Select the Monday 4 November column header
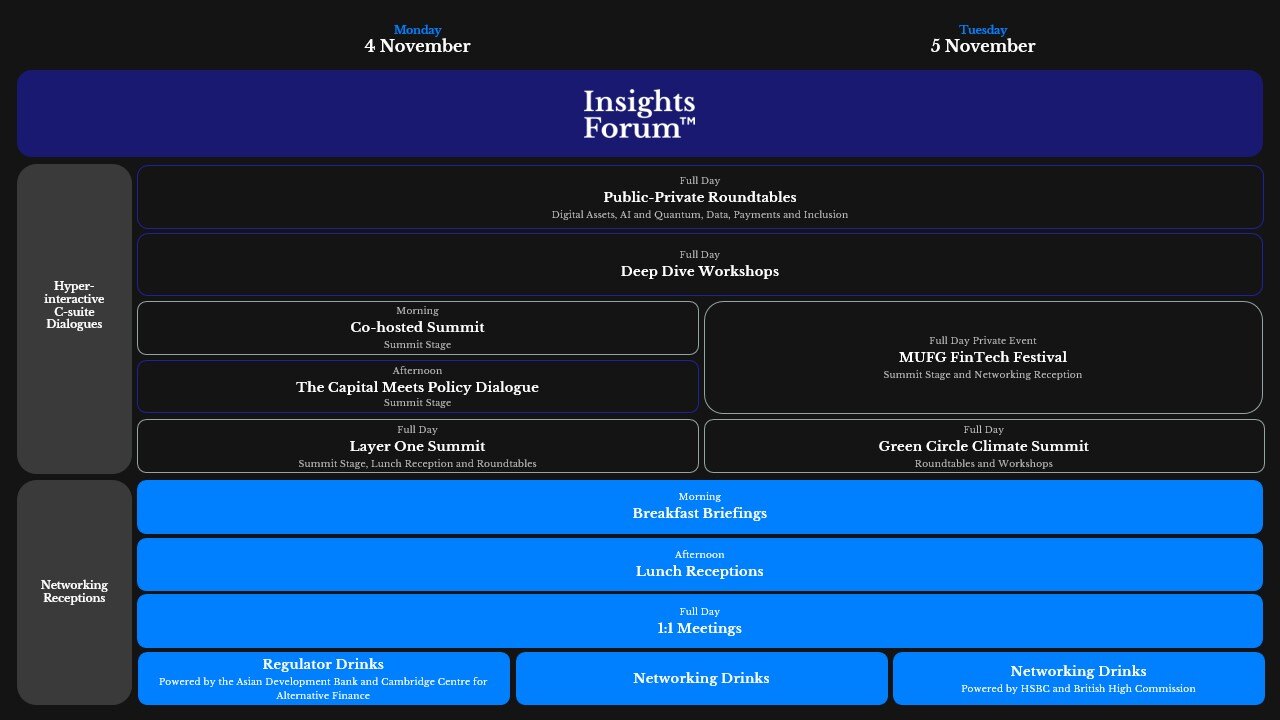 417,39
